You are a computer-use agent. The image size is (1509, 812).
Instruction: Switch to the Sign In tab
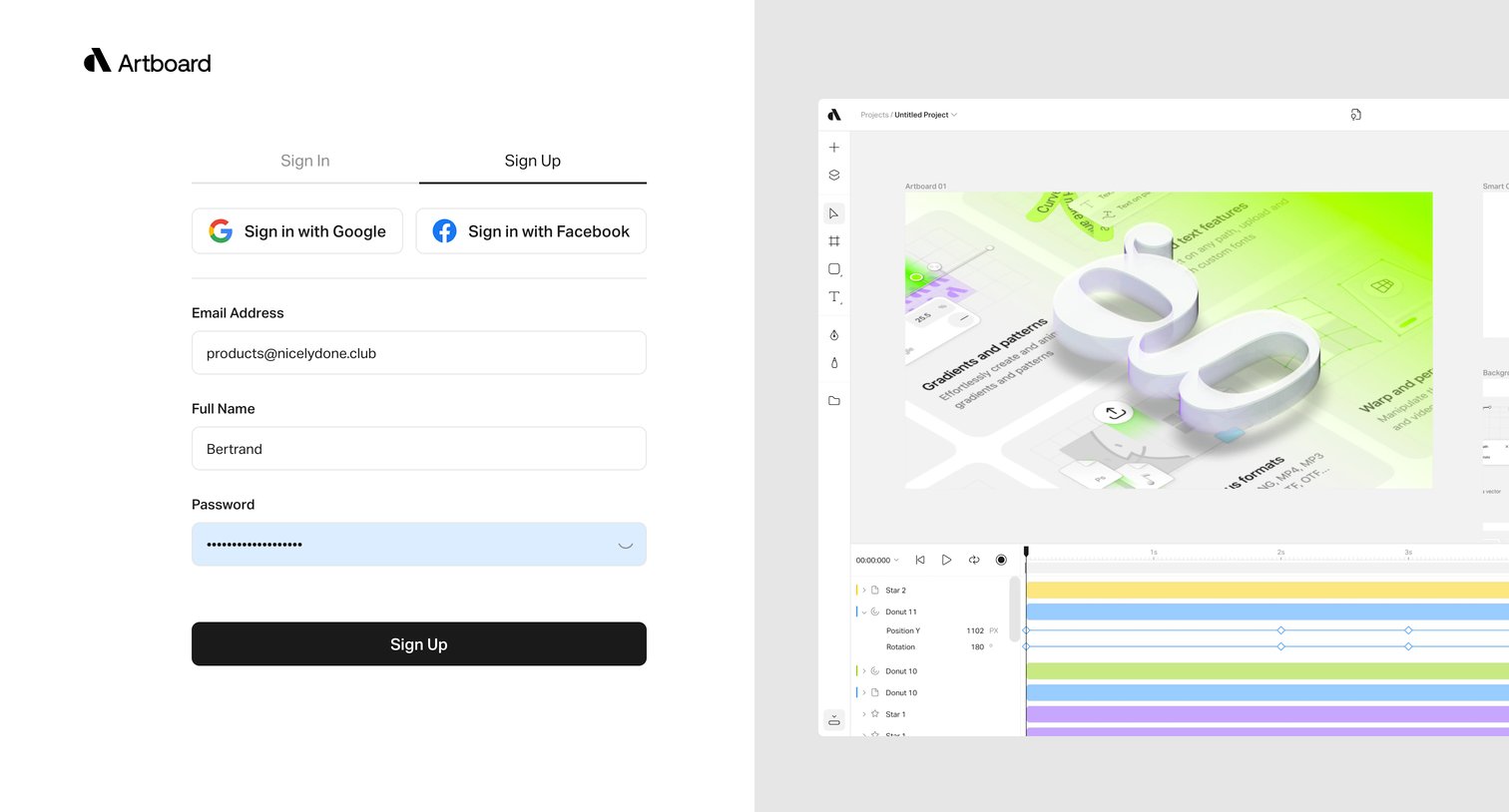305,162
